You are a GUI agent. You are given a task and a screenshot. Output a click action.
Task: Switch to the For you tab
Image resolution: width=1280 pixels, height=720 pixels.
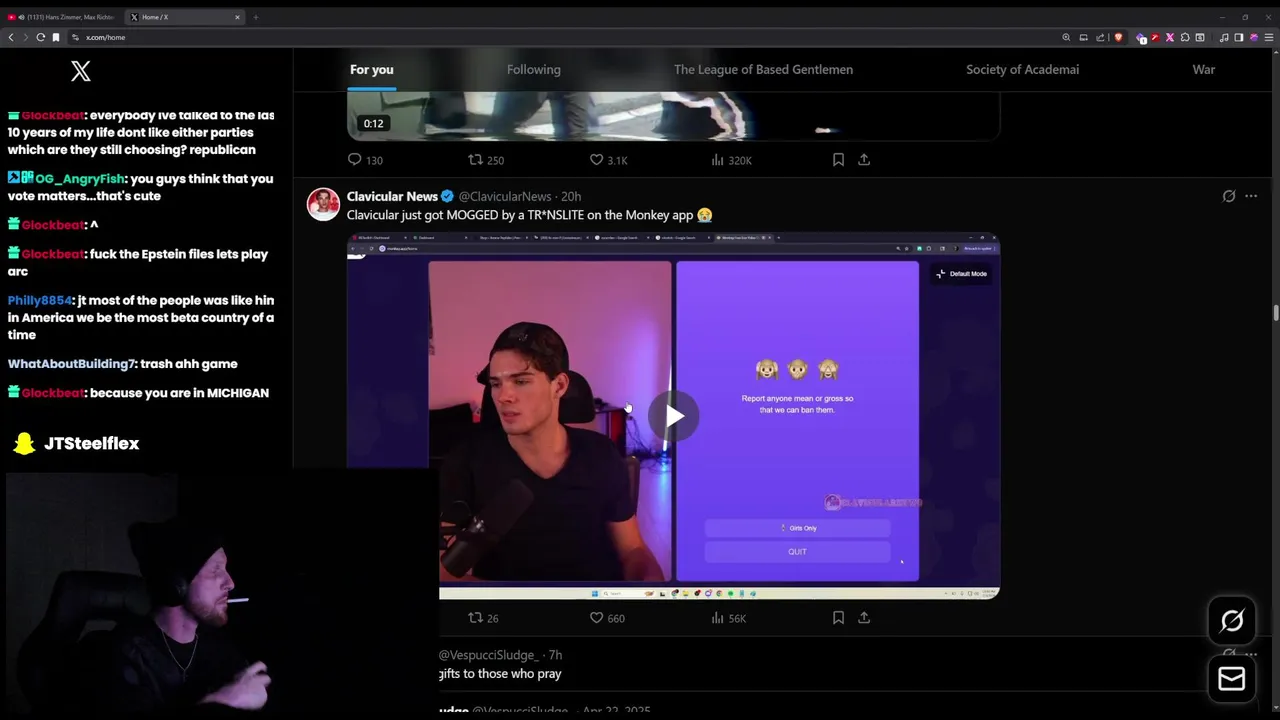pos(371,69)
